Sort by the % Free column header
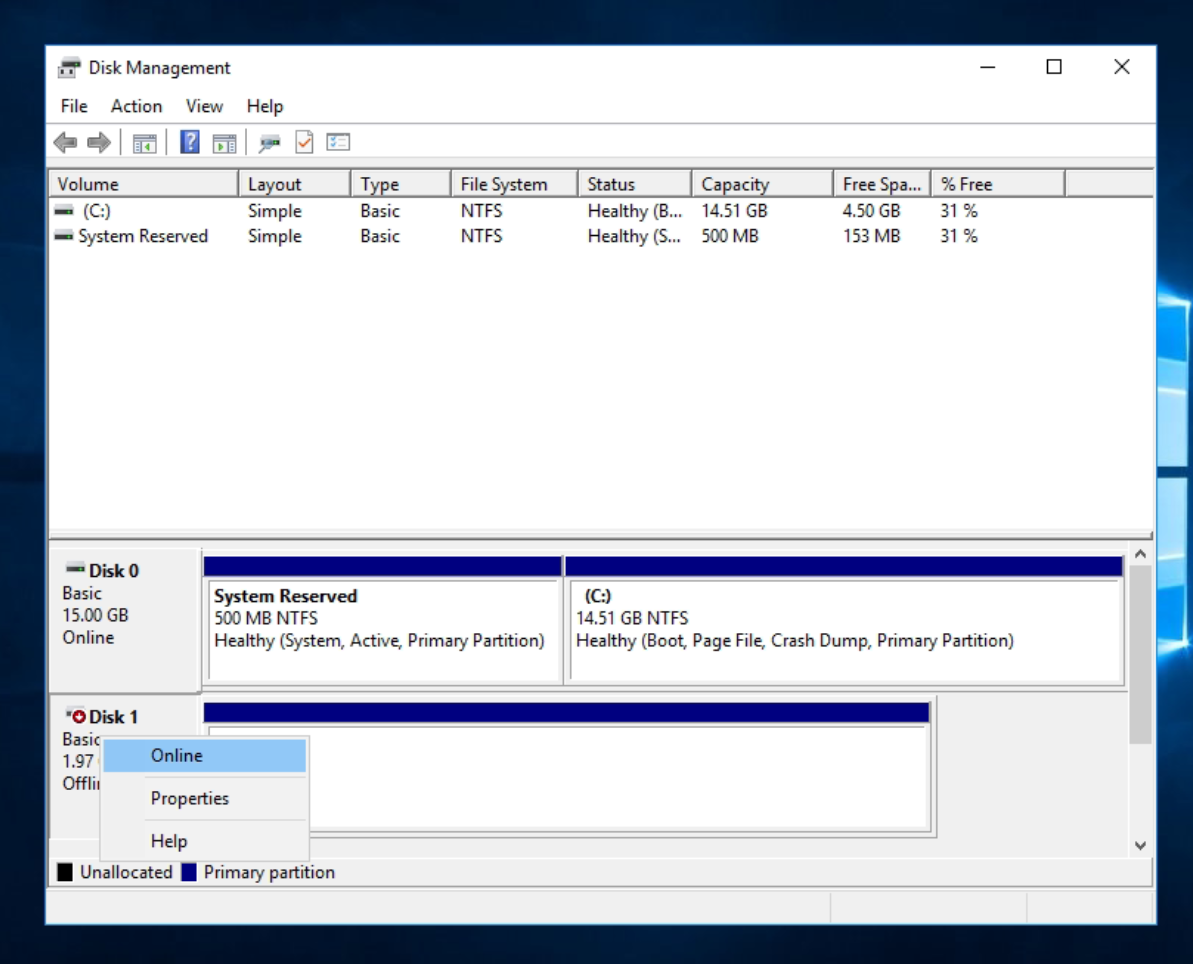This screenshot has height=964, width=1193. (x=997, y=184)
